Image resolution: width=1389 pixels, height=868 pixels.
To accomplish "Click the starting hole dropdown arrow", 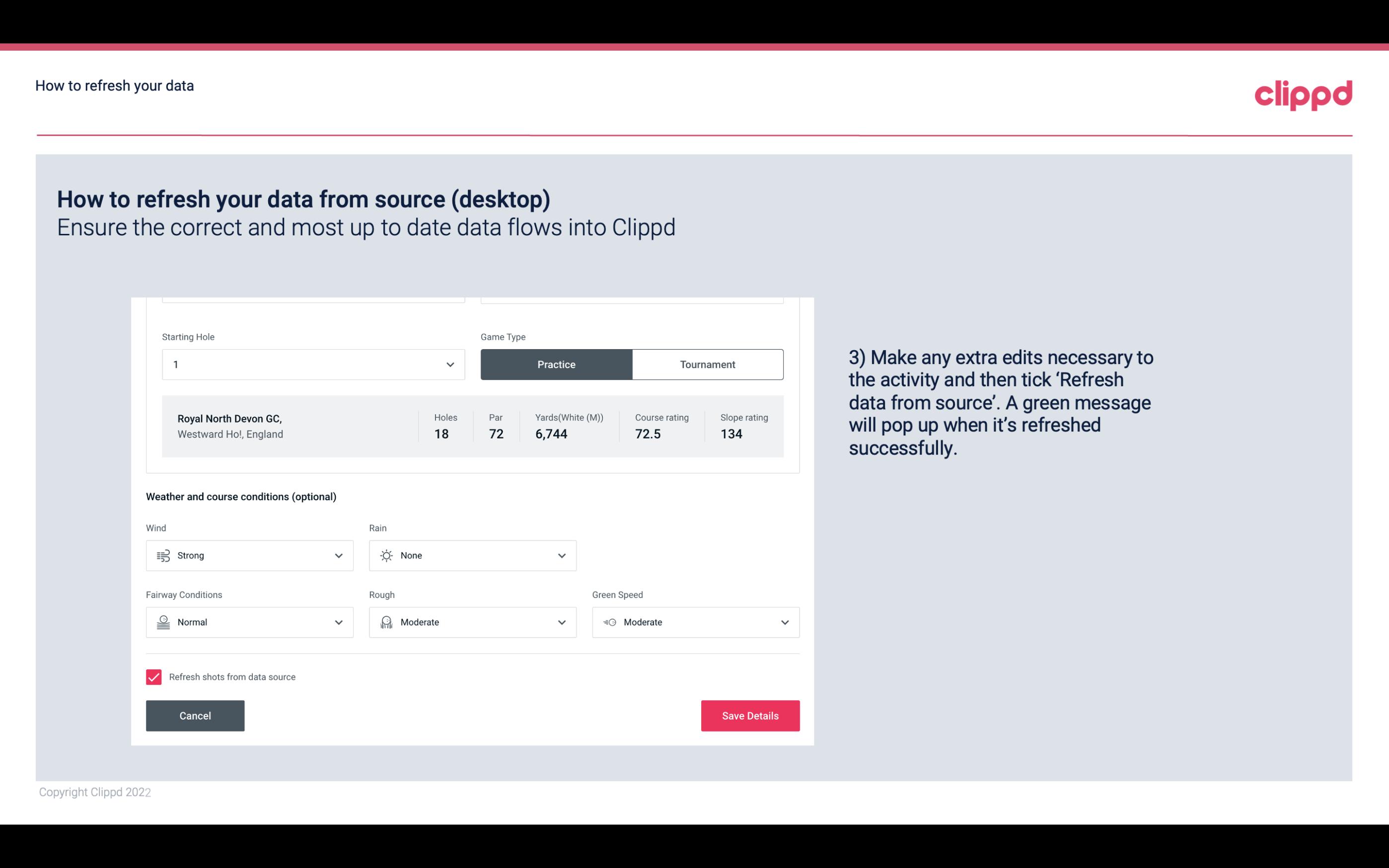I will click(x=449, y=364).
